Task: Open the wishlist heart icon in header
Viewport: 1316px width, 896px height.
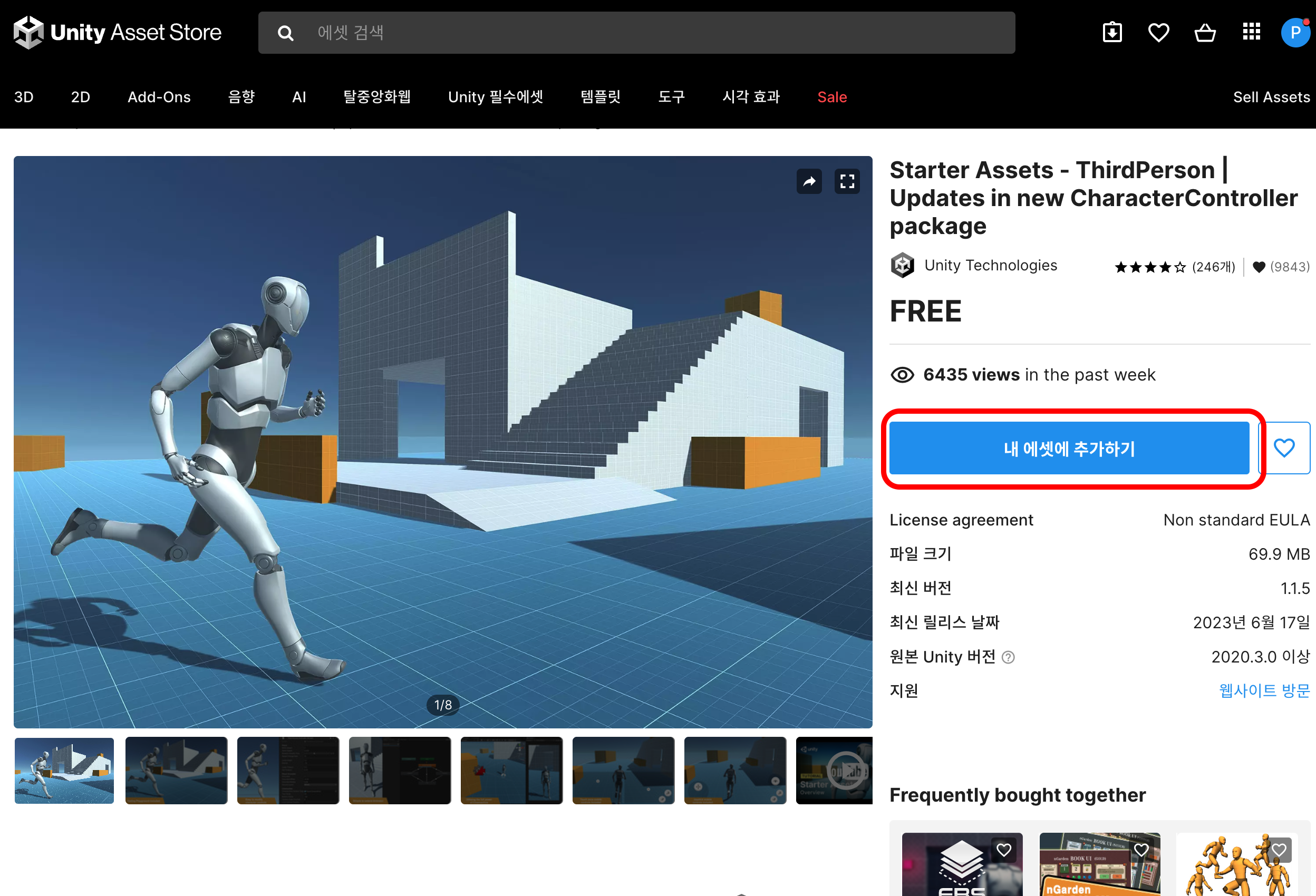Action: point(1158,33)
